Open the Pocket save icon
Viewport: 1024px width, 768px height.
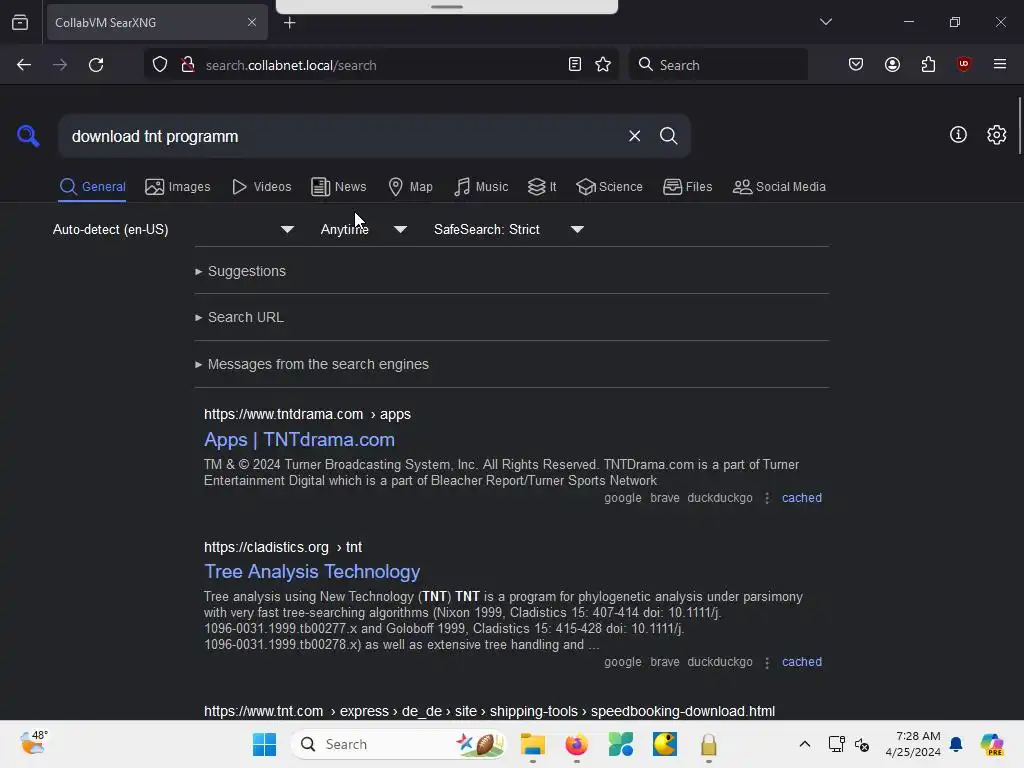[856, 65]
